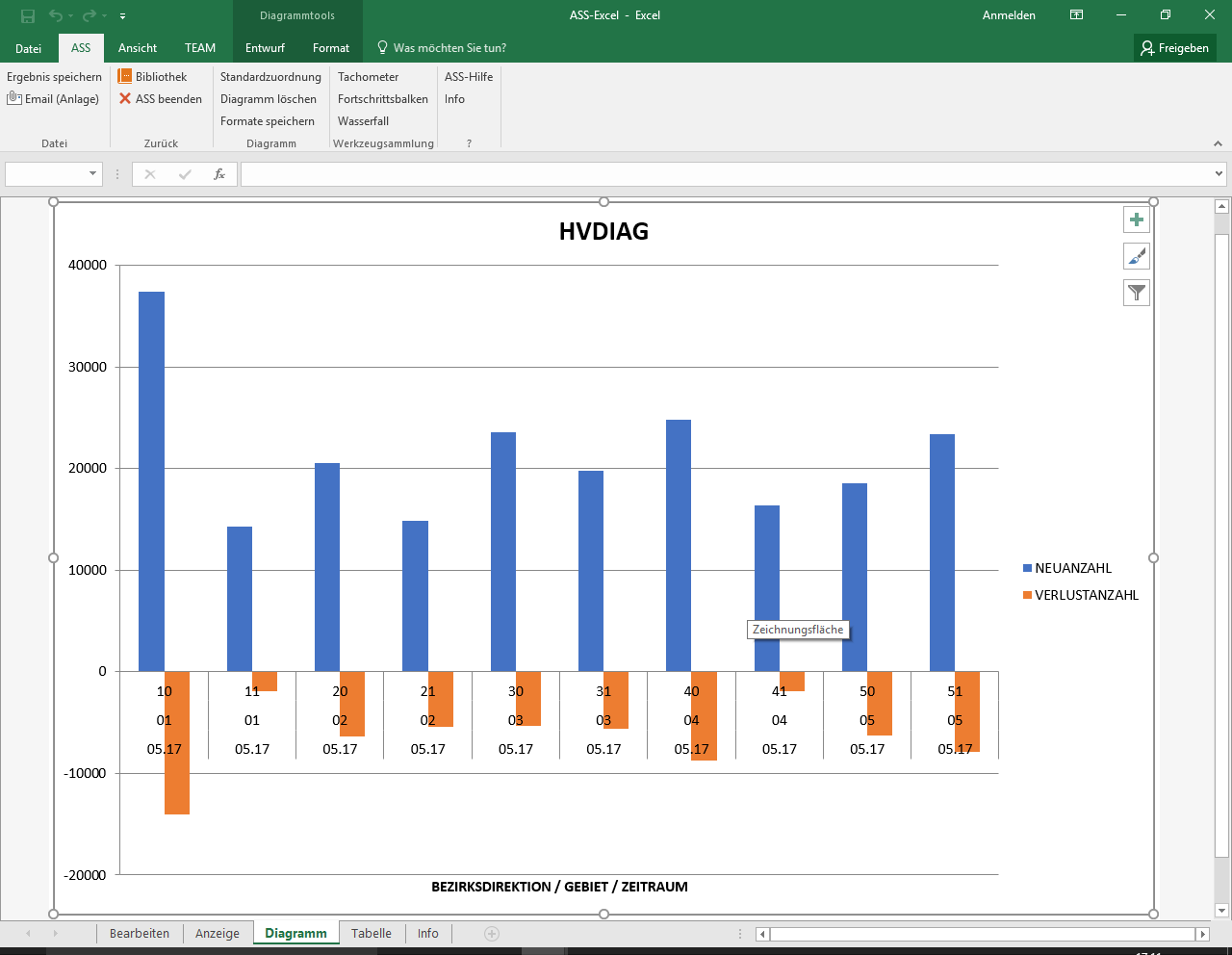The width and height of the screenshot is (1232, 955).
Task: Click the Save icon in title bar
Action: [x=28, y=15]
